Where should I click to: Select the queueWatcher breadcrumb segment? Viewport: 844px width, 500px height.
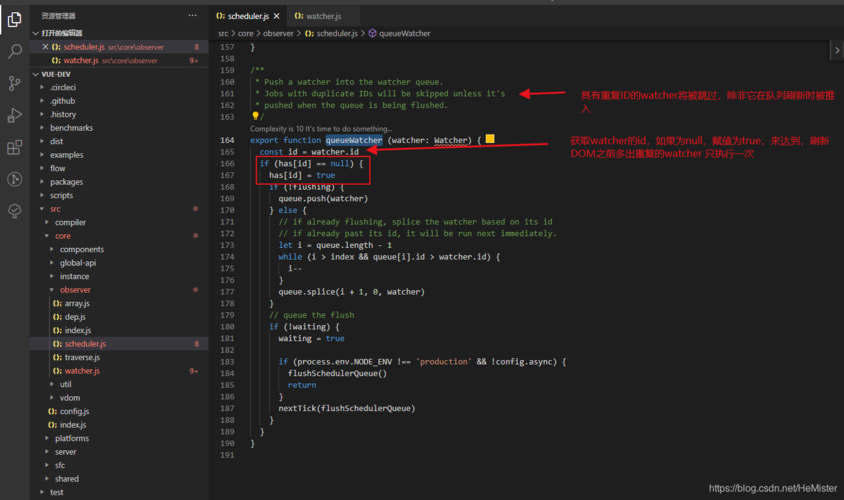point(404,33)
